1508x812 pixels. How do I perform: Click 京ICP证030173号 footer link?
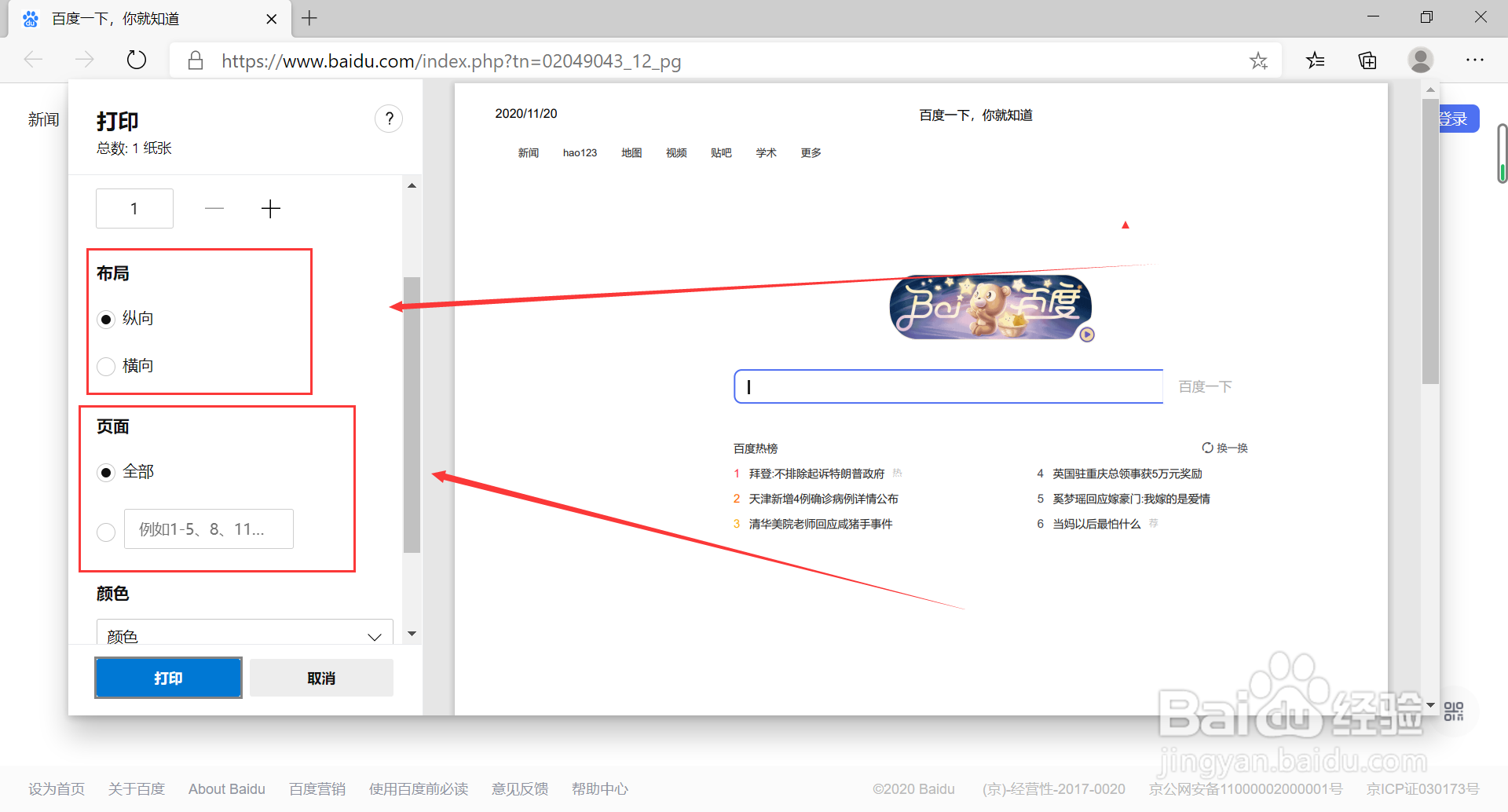pos(1423,788)
